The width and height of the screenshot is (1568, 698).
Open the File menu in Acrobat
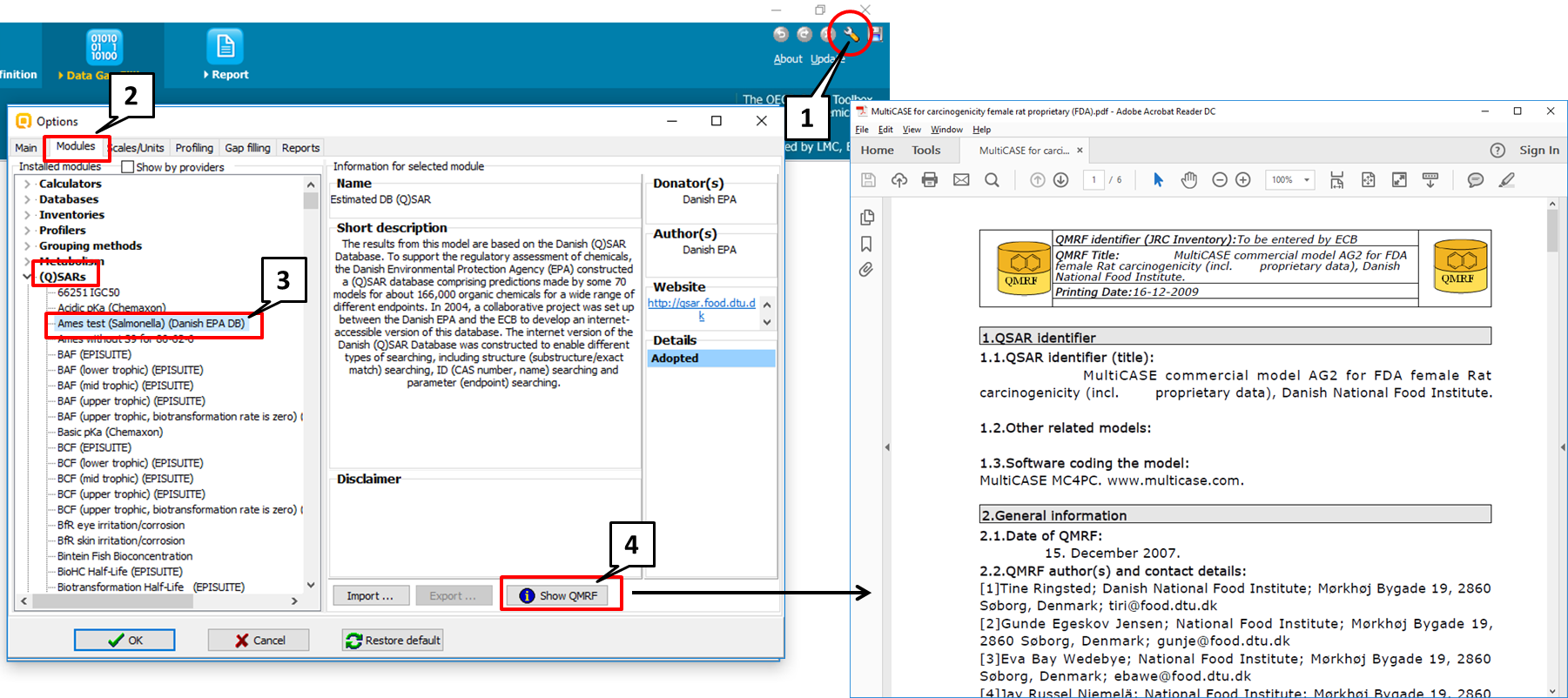pyautogui.click(x=862, y=130)
